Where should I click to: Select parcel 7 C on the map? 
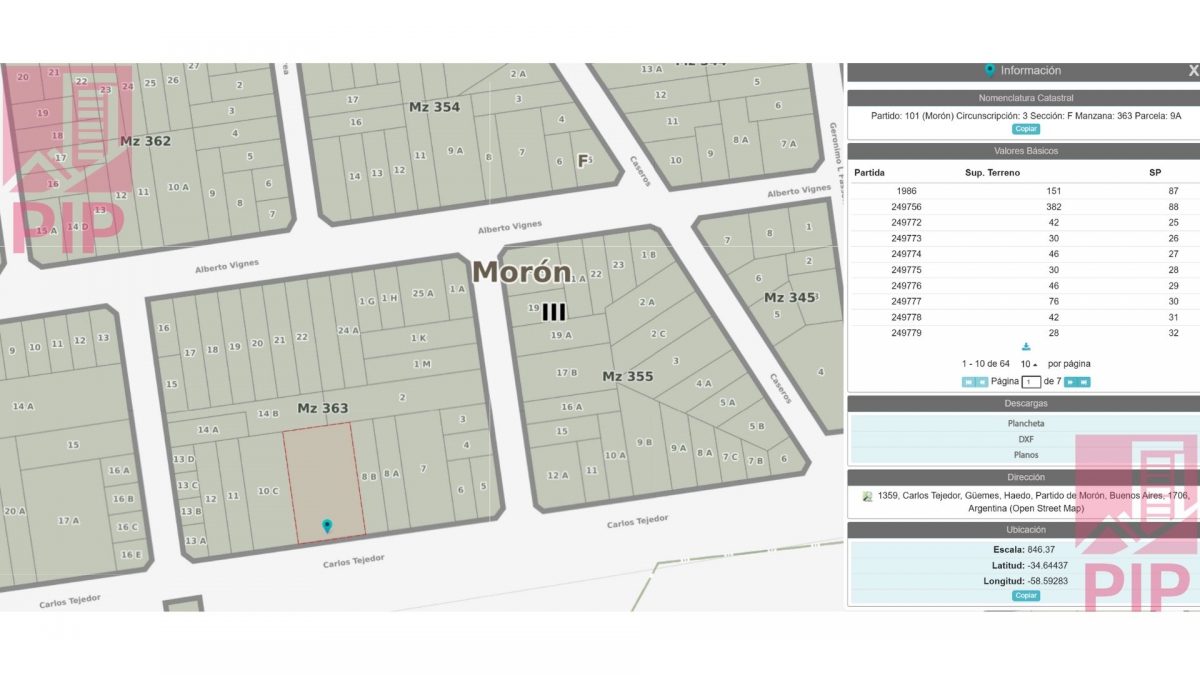(x=730, y=458)
